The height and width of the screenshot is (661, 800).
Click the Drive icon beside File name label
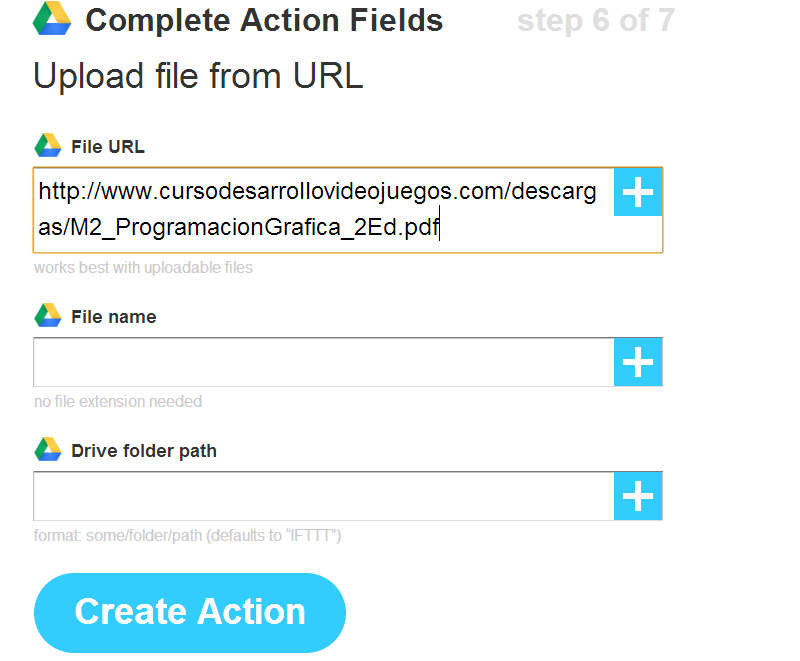click(48, 316)
